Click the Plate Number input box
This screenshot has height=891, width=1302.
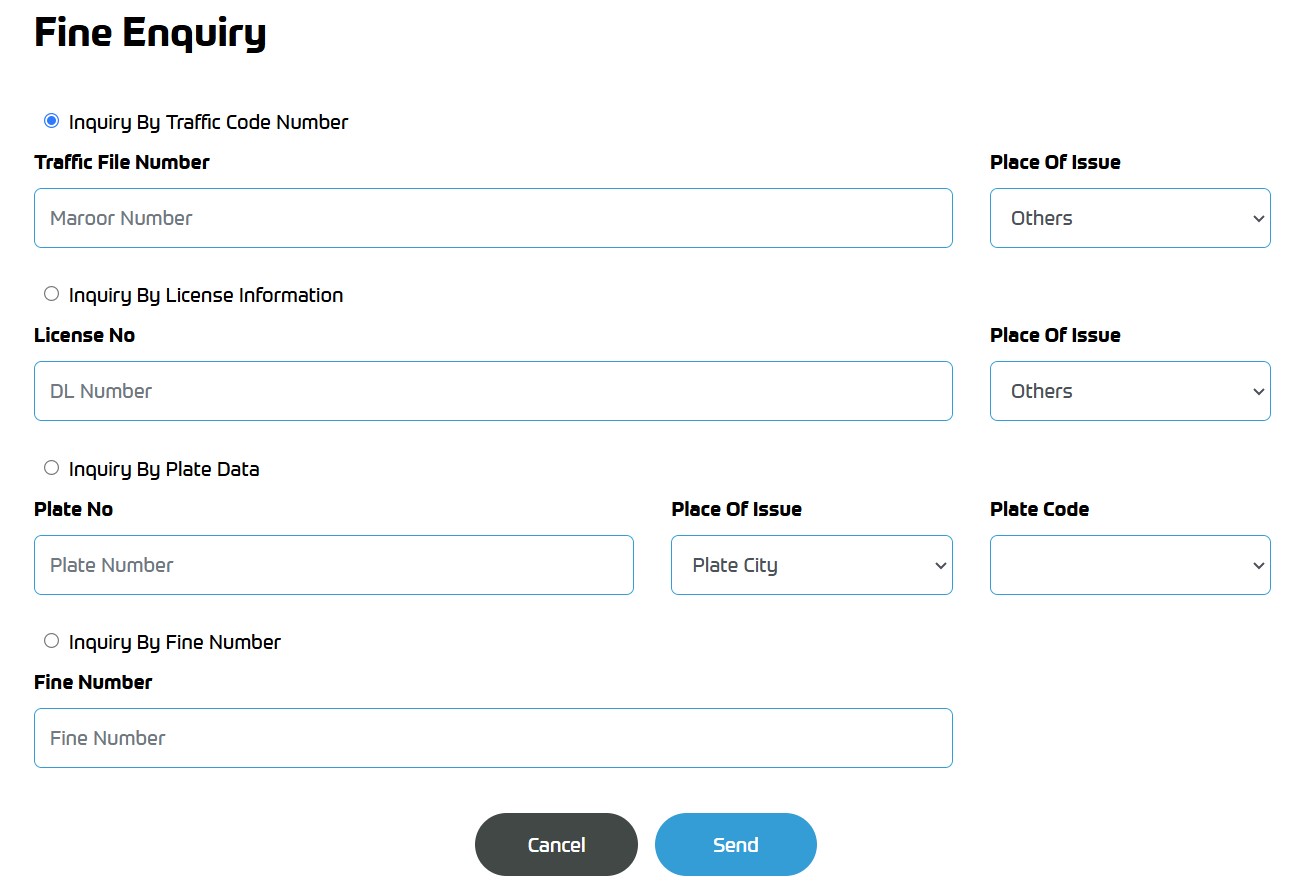334,565
